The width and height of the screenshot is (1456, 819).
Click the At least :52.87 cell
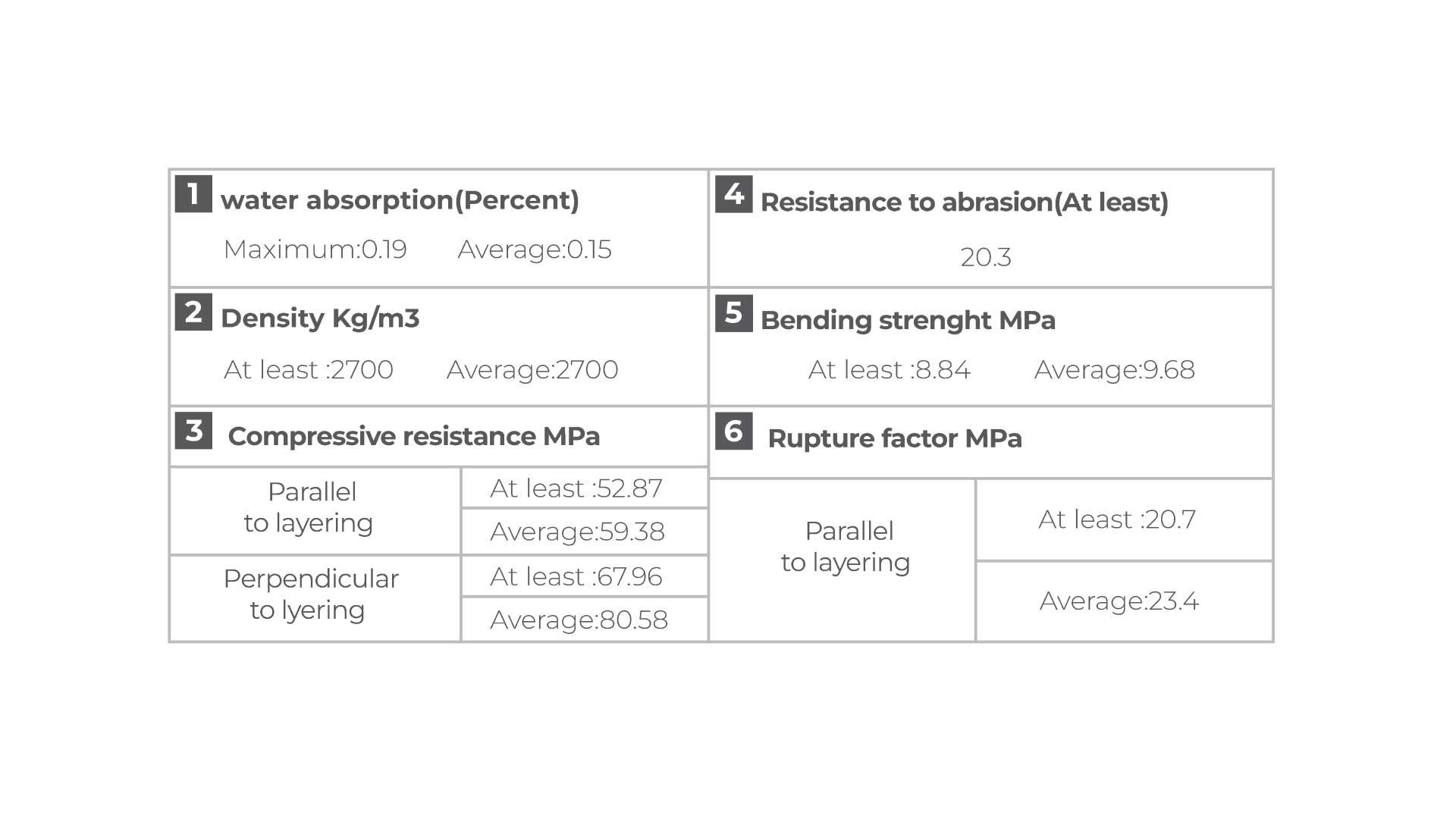(x=585, y=488)
